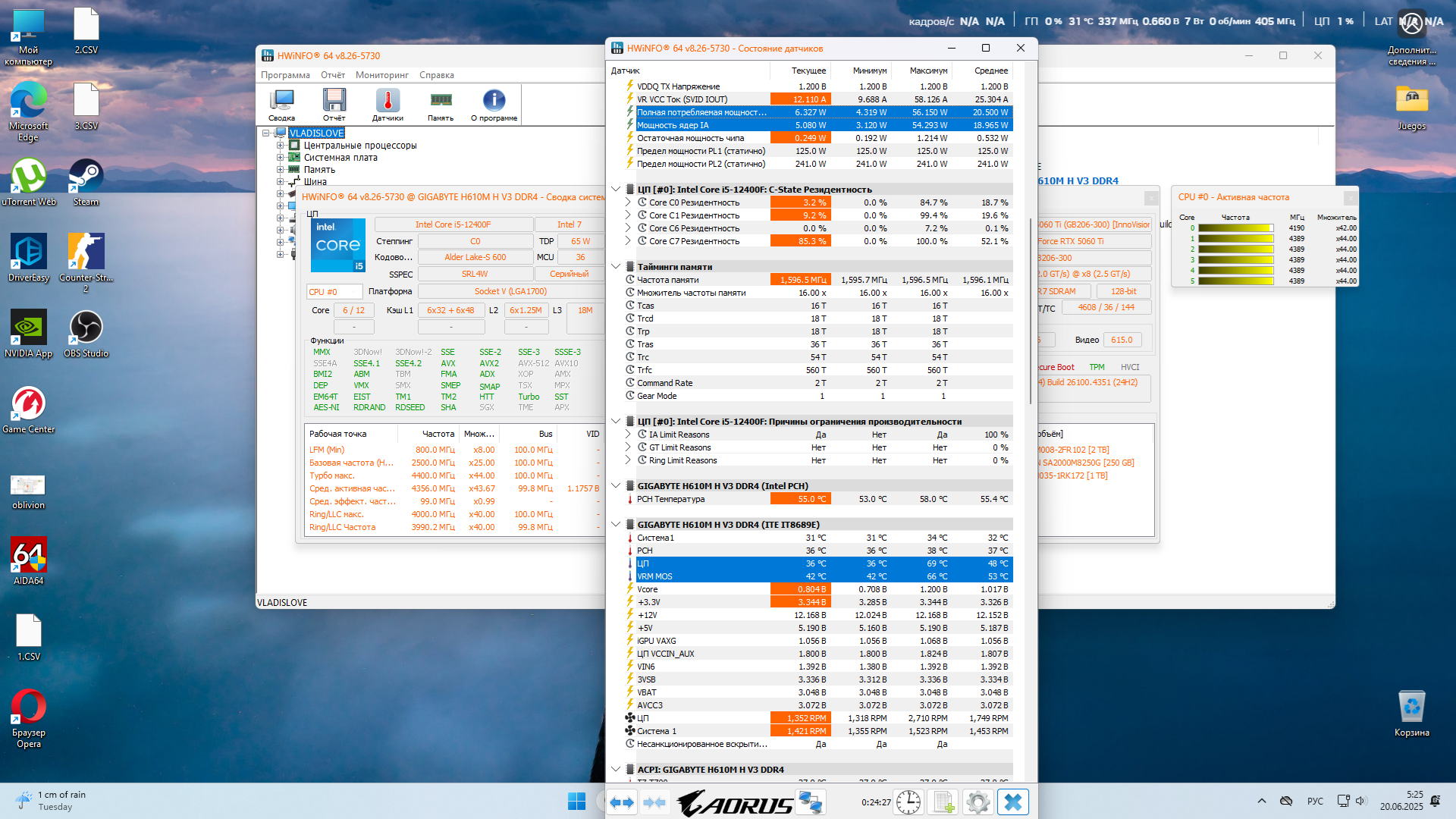The height and width of the screenshot is (819, 1456).
Task: Click the expand columns arrows icon in sensors window
Action: [622, 802]
